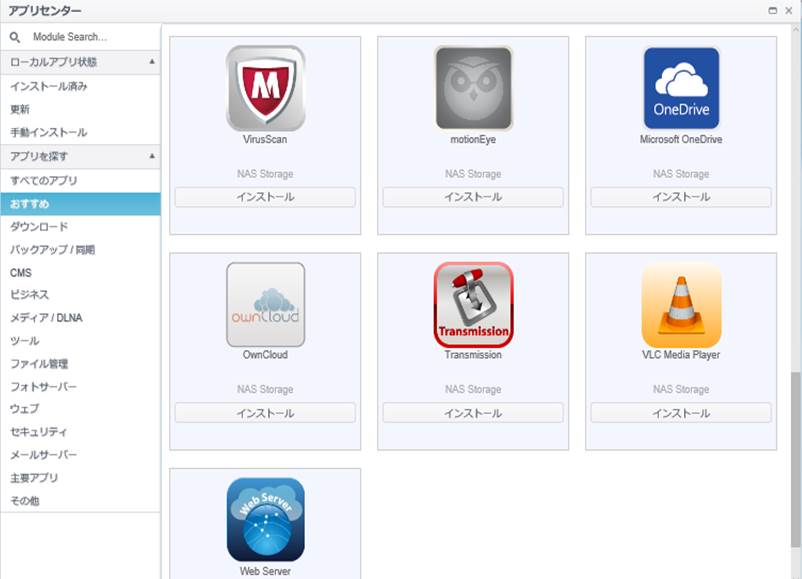Install the motionEye app
802x579 pixels.
coord(473,197)
